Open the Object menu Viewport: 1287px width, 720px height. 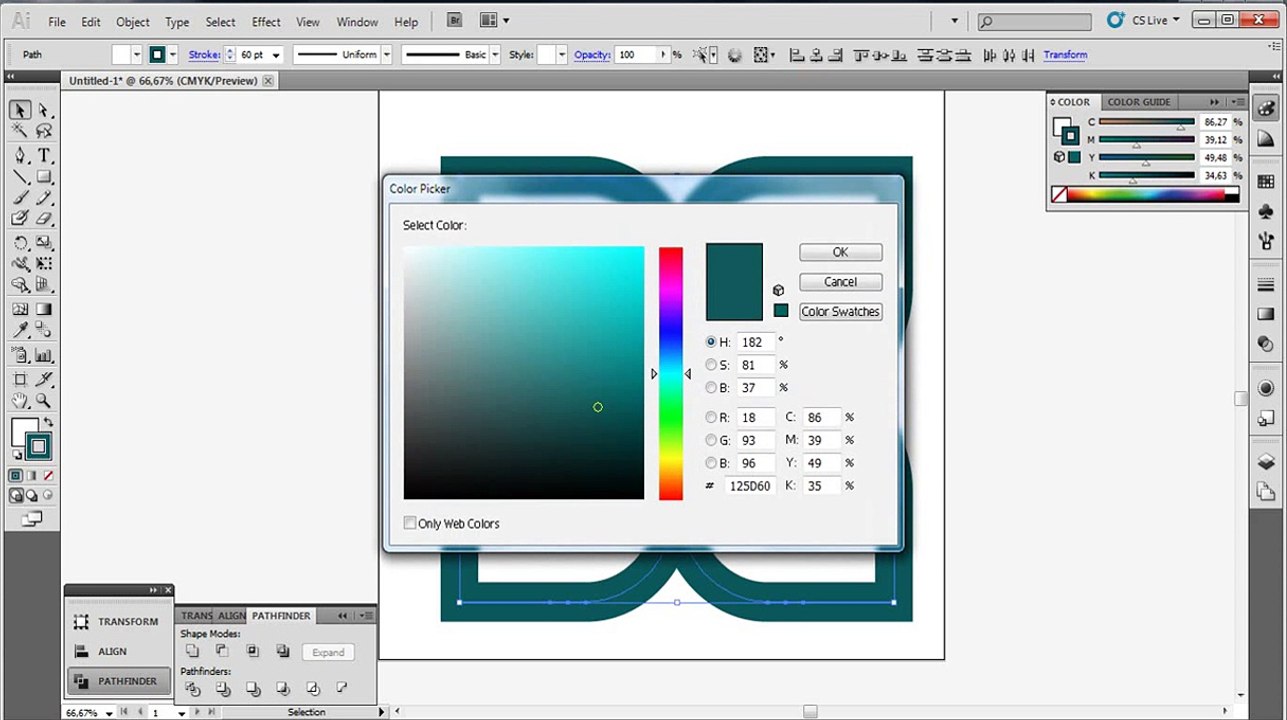click(133, 22)
